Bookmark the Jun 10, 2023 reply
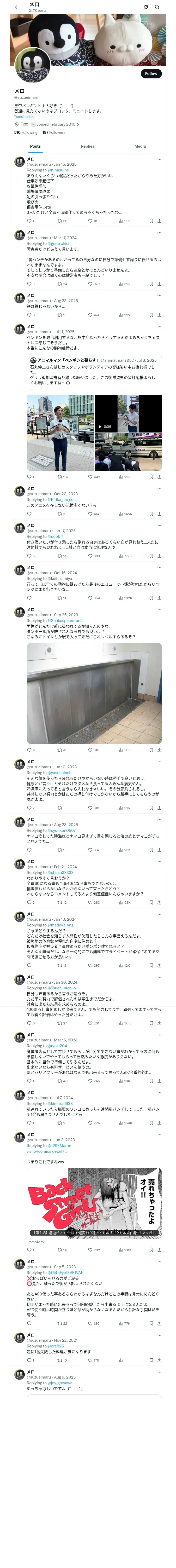This screenshot has width=176, height=1568. pyautogui.click(x=151, y=808)
